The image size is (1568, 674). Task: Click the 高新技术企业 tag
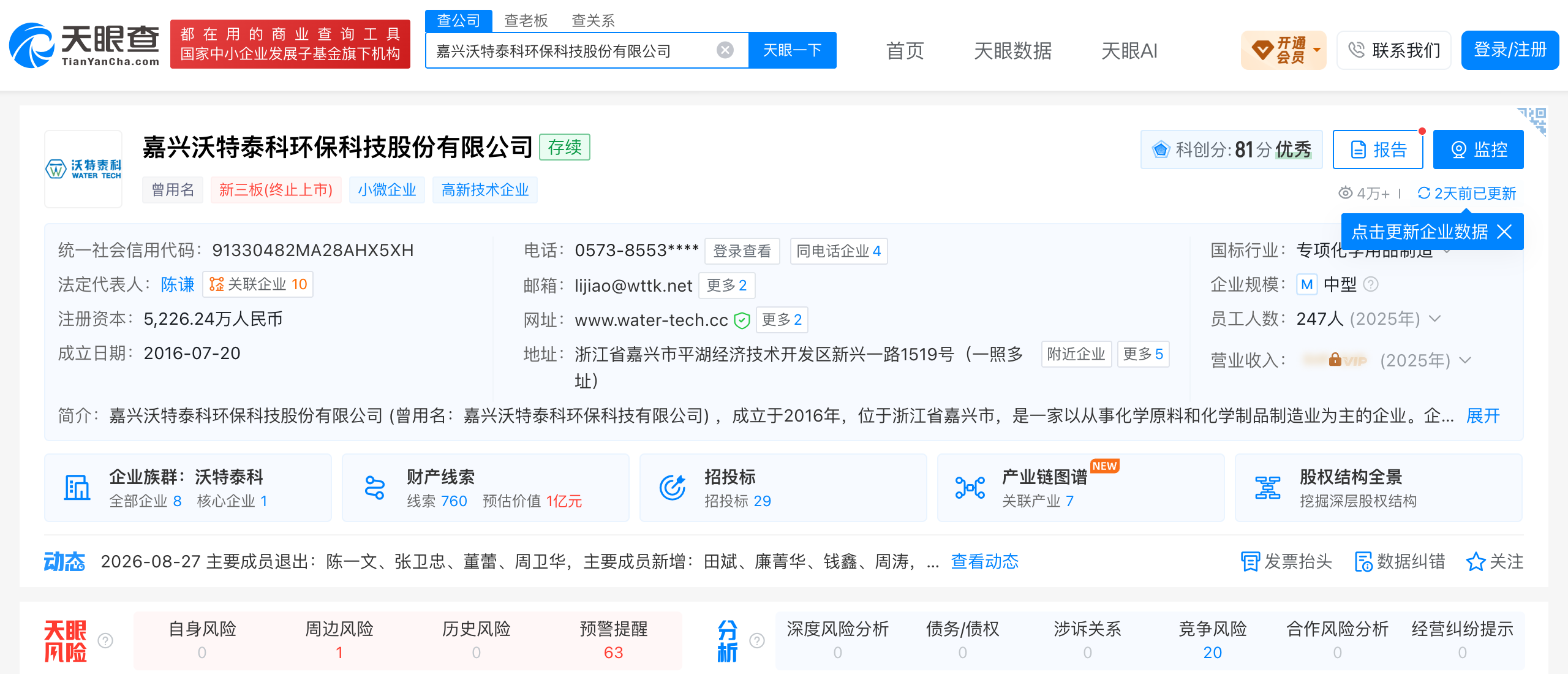coord(485,190)
